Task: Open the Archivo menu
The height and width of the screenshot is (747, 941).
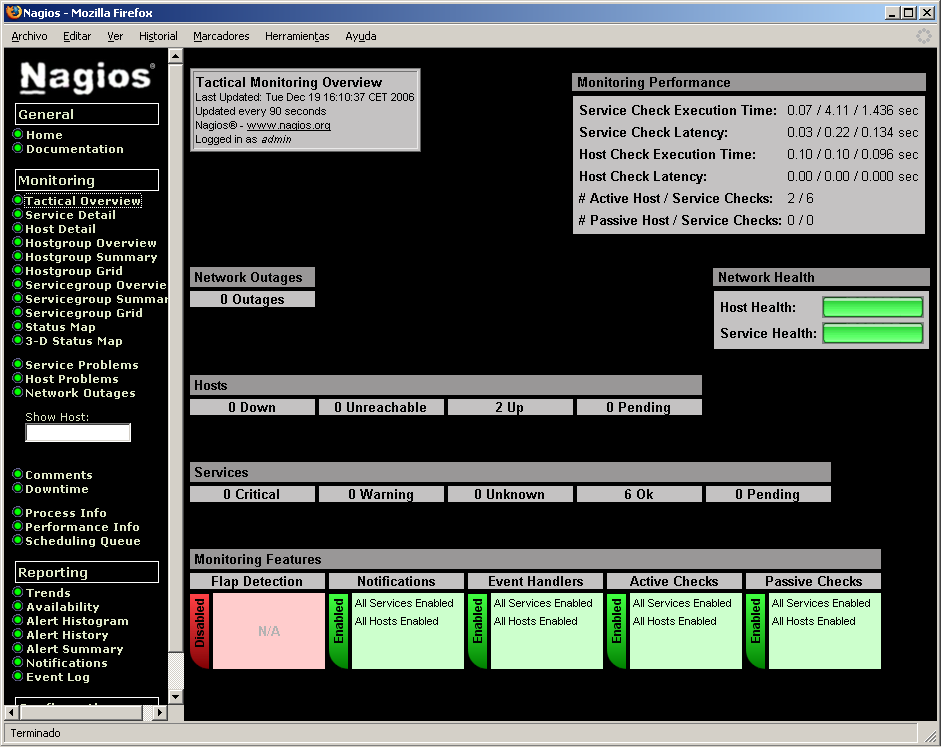Action: (29, 37)
